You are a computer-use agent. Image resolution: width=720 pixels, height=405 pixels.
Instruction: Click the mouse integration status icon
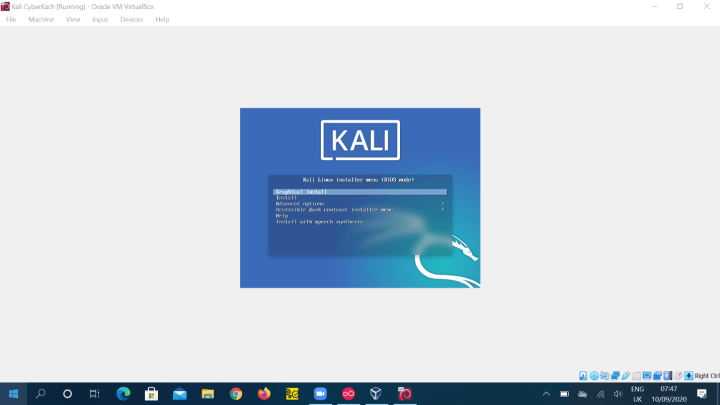tap(678, 376)
